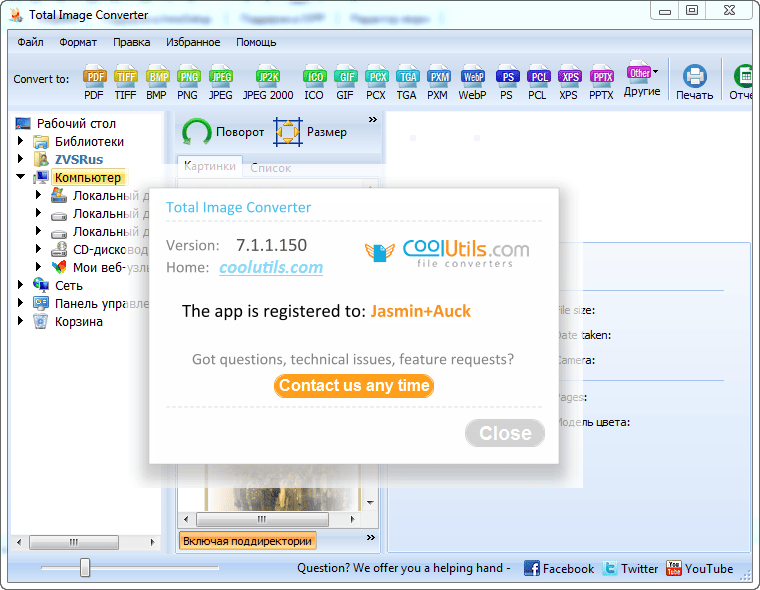Image resolution: width=760 pixels, height=590 pixels.
Task: Switch to the Картинки tab
Action: coord(210,166)
